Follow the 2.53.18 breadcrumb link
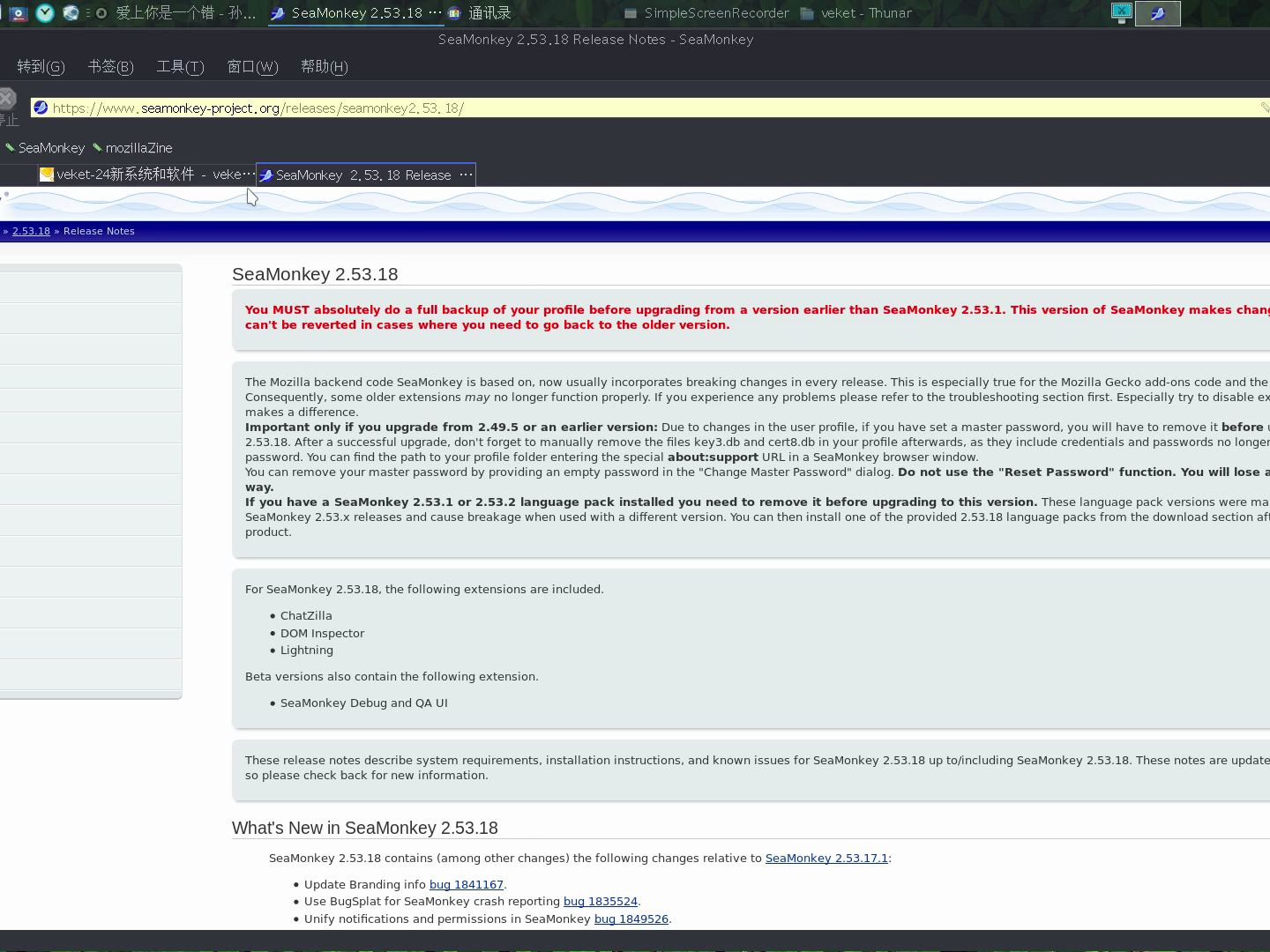1270x952 pixels. click(31, 231)
